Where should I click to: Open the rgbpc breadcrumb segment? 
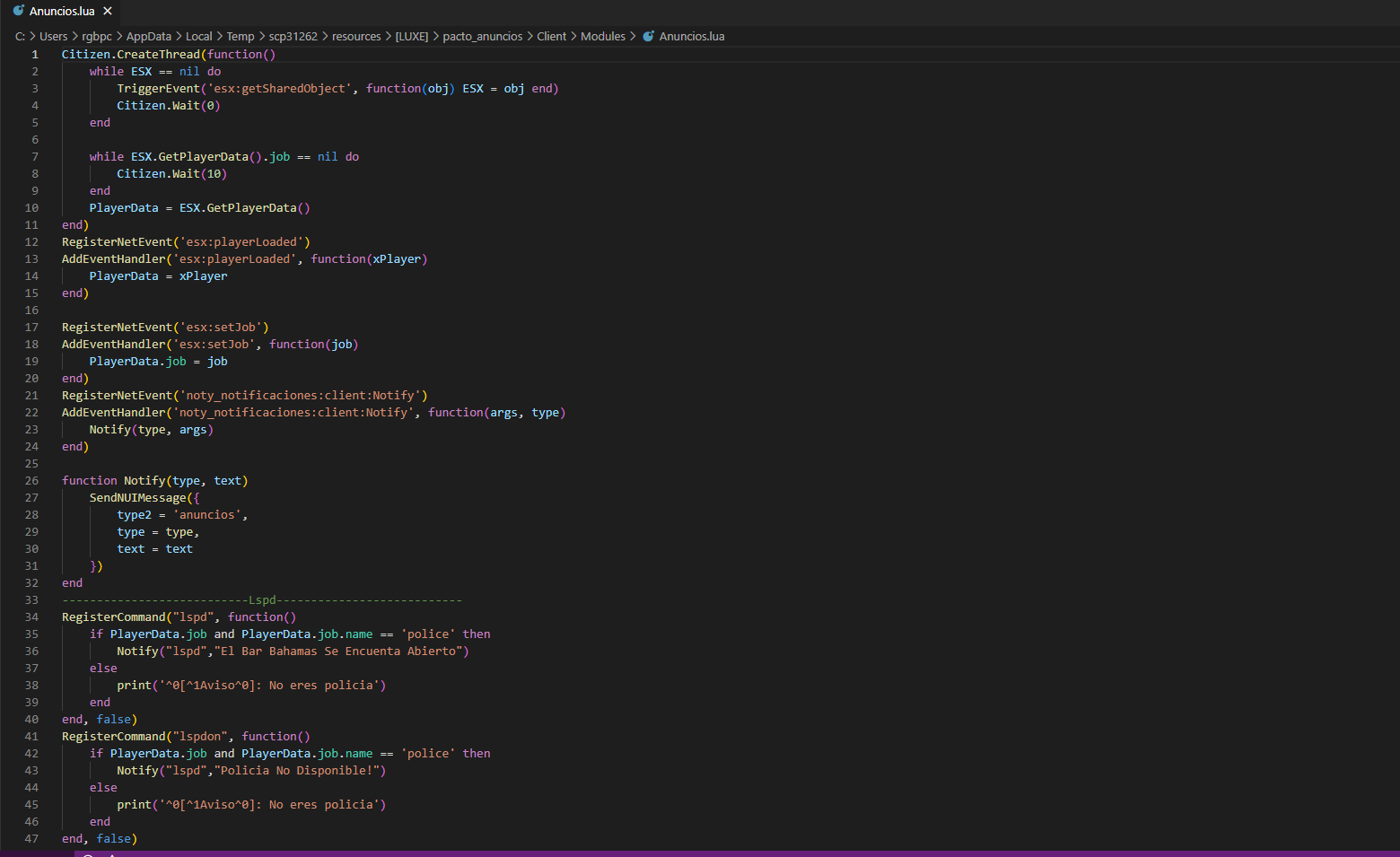[97, 36]
